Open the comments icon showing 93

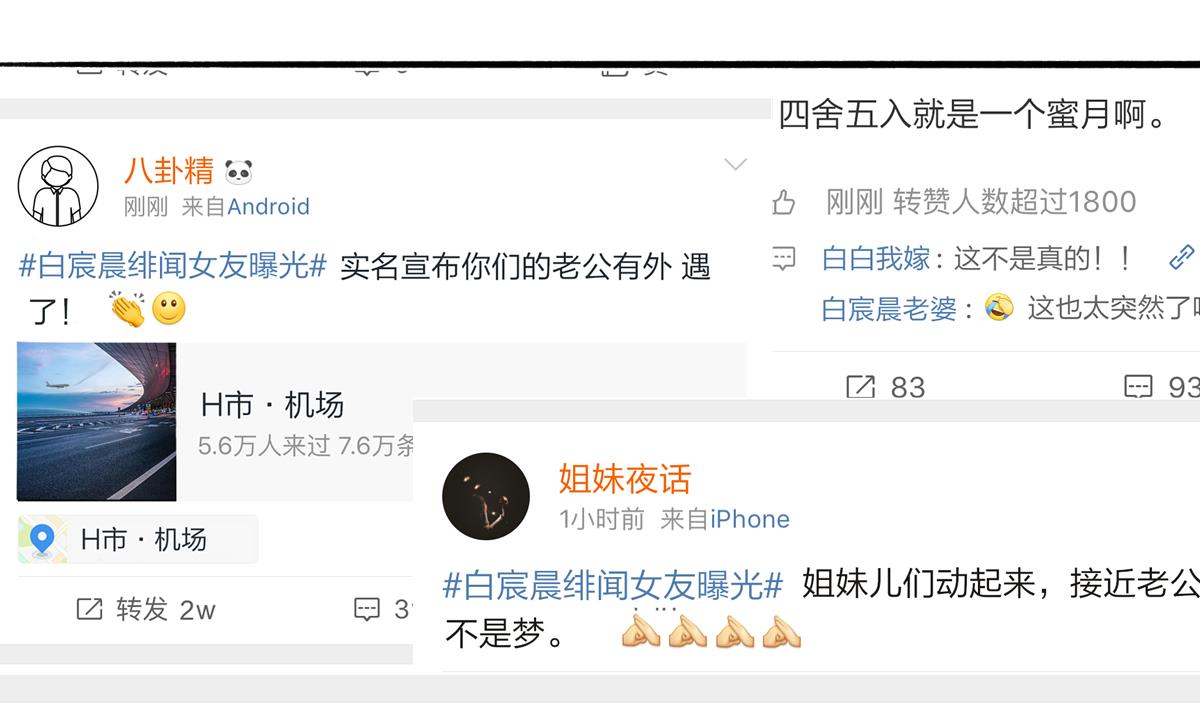pos(1138,387)
